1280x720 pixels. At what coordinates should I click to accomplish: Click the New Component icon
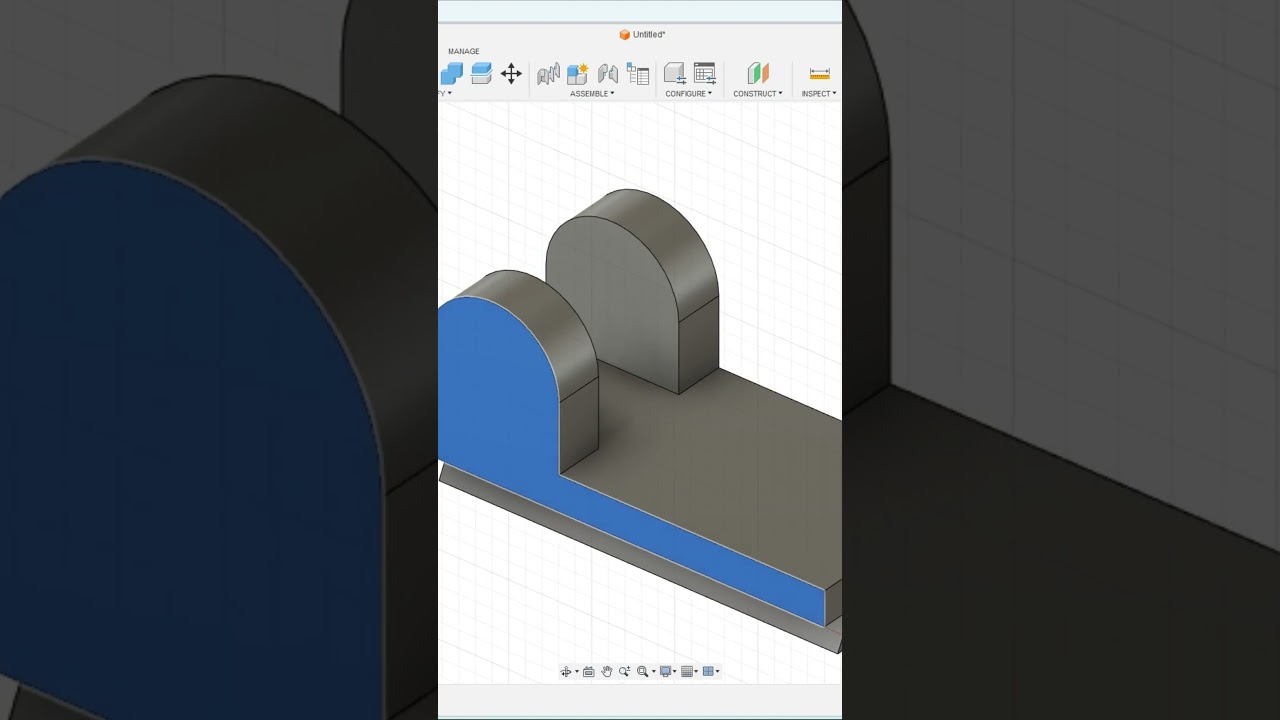pos(578,73)
